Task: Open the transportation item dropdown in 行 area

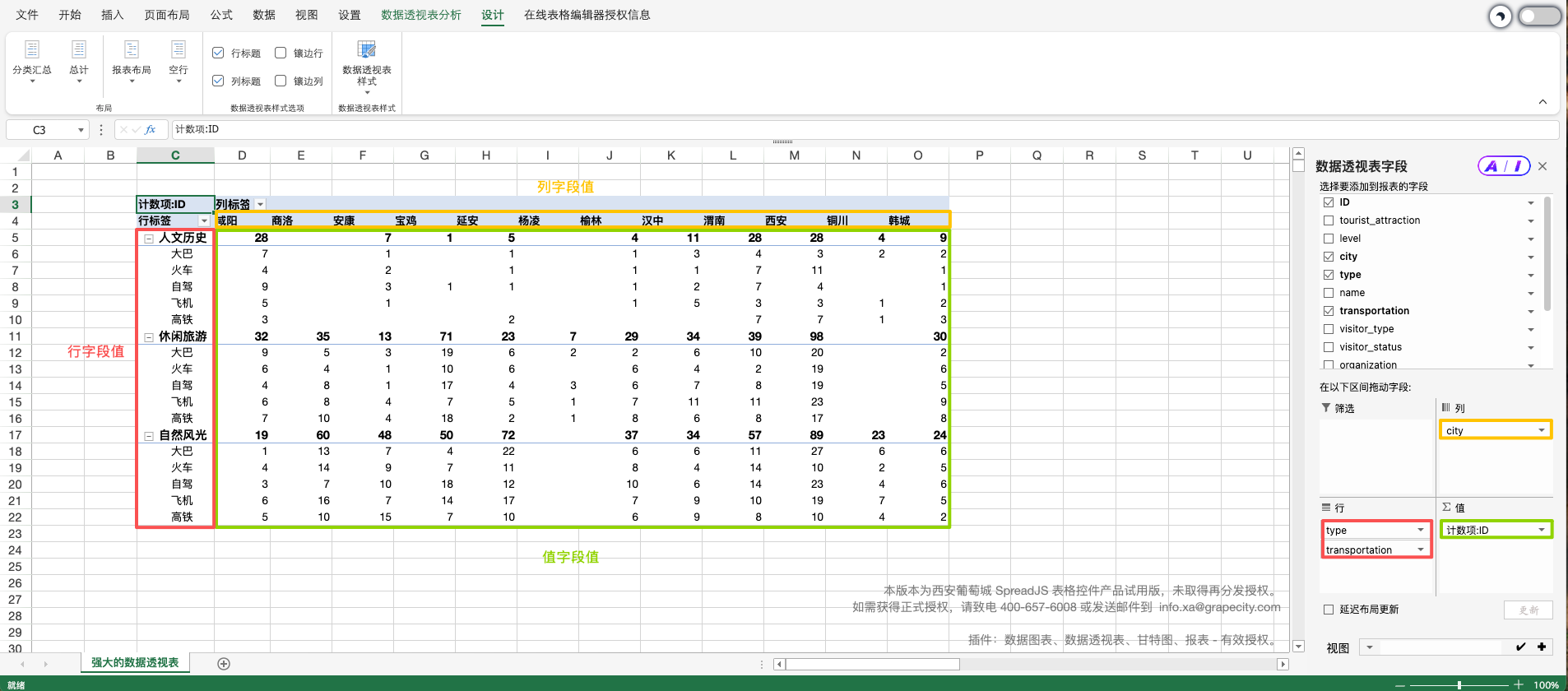Action: [1420, 550]
